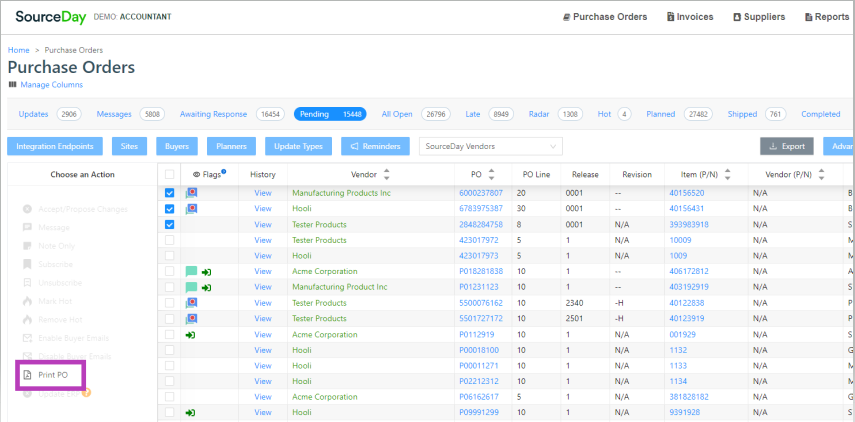
Task: Uncheck the row for PO 6000237807
Action: [x=170, y=193]
